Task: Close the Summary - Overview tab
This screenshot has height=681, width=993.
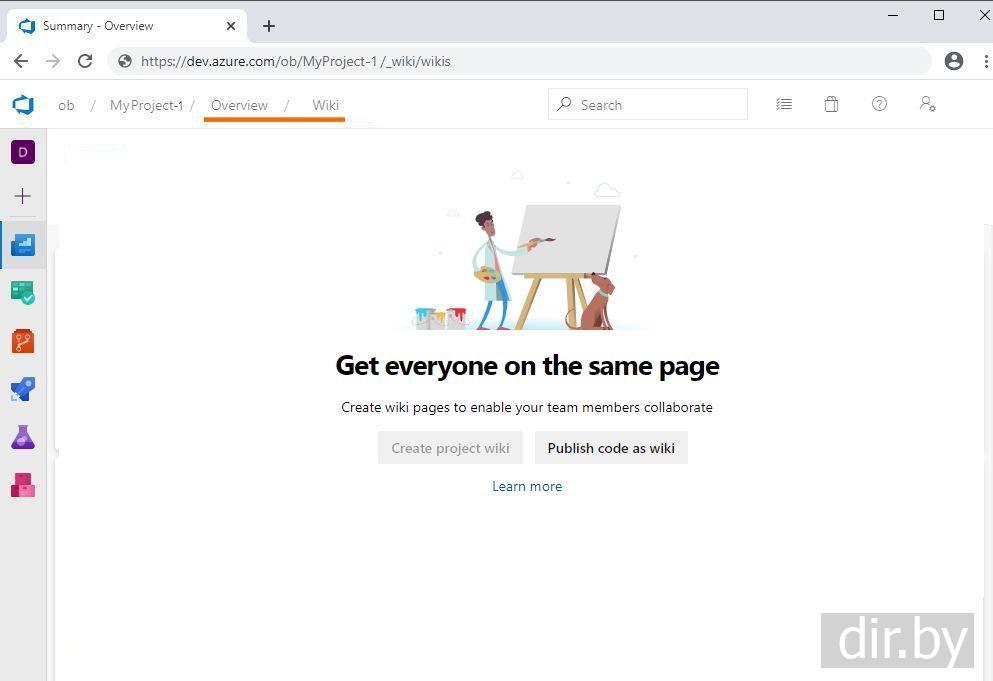Action: pos(231,26)
